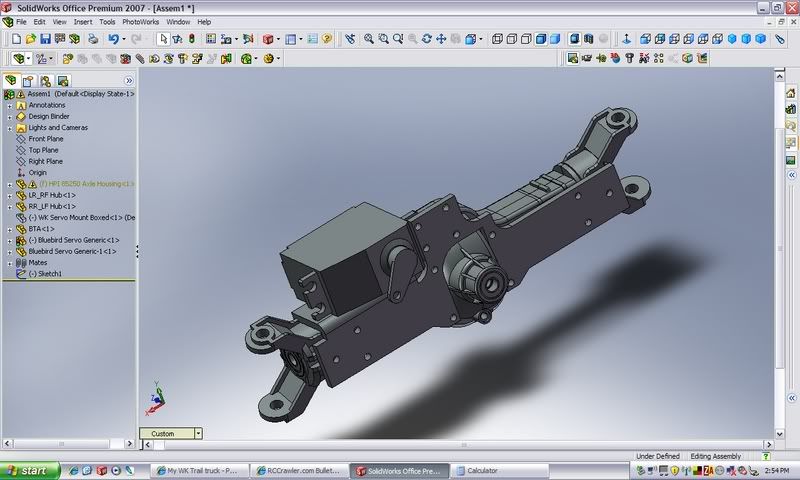Choose the Zoom to Area tool

[383, 39]
